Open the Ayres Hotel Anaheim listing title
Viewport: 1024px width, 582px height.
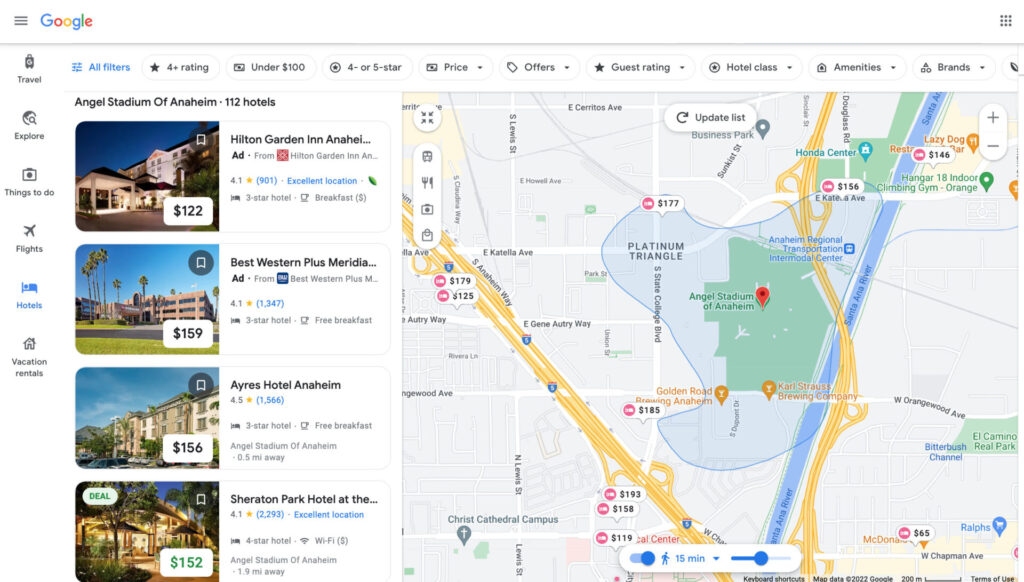coord(285,385)
